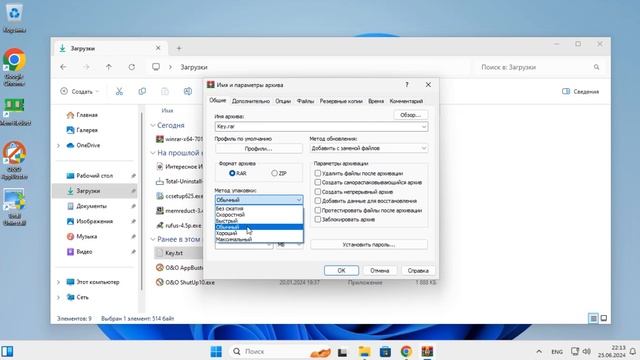Refresh the Загрузки folder view
Viewport: 640px width, 360px height.
pos(131,67)
